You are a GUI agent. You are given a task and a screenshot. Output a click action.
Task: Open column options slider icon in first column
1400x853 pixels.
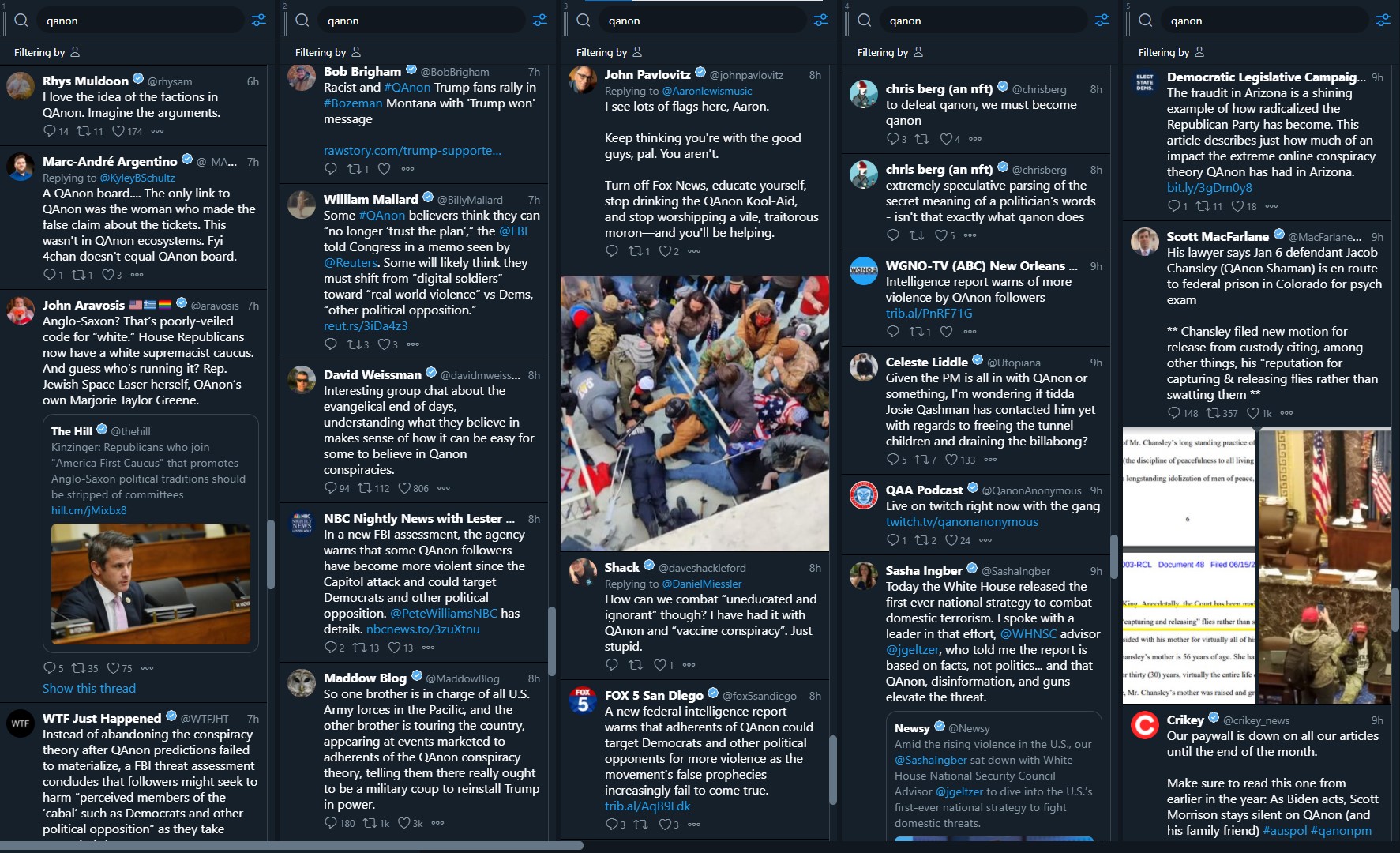(259, 21)
